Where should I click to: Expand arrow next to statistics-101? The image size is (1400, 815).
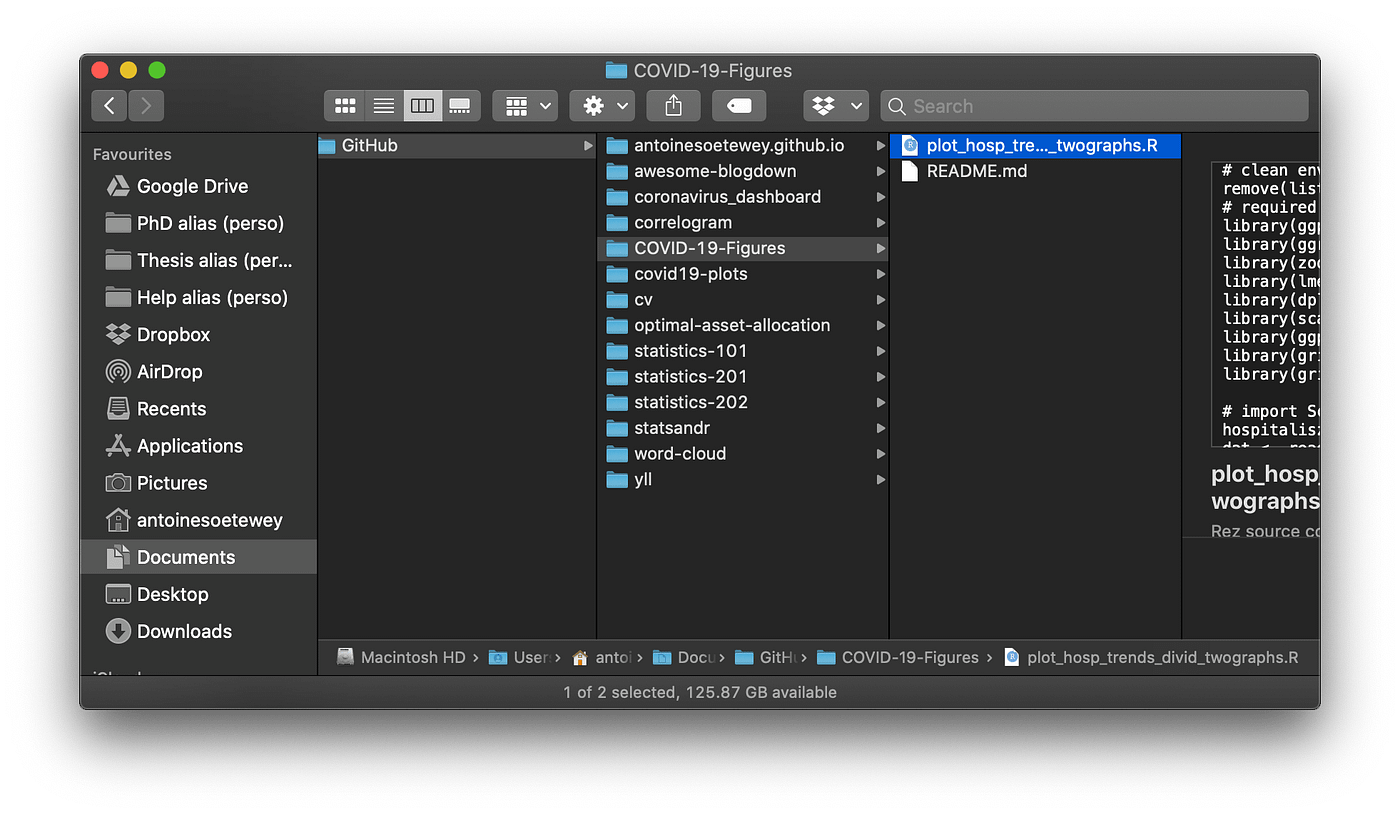pos(880,351)
